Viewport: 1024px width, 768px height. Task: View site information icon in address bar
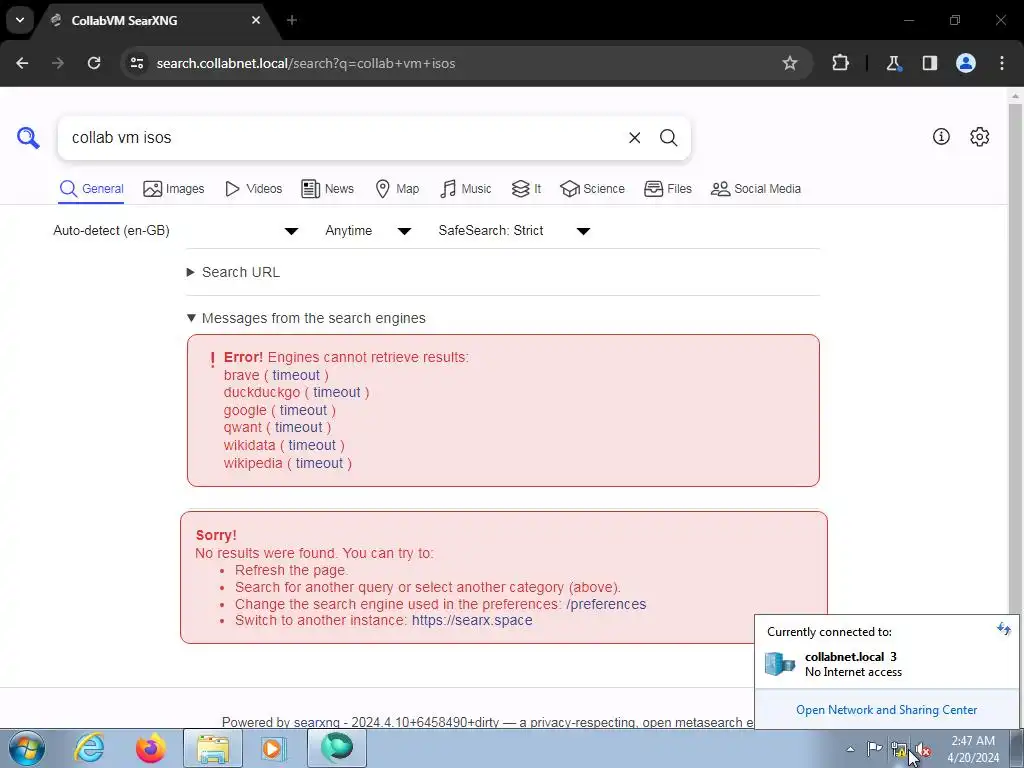(x=136, y=63)
